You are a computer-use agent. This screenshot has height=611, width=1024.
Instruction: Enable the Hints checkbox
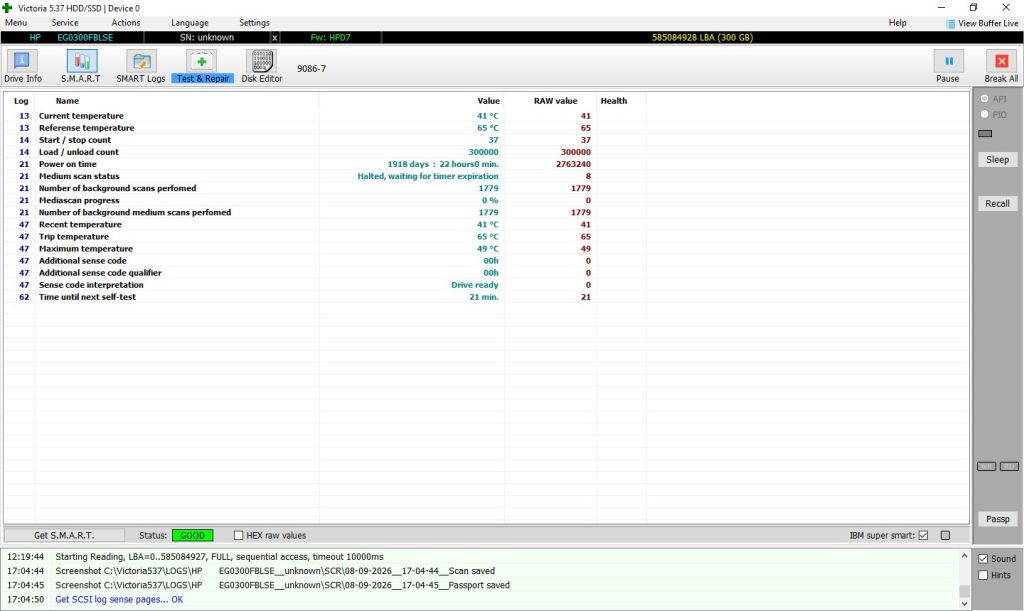983,575
